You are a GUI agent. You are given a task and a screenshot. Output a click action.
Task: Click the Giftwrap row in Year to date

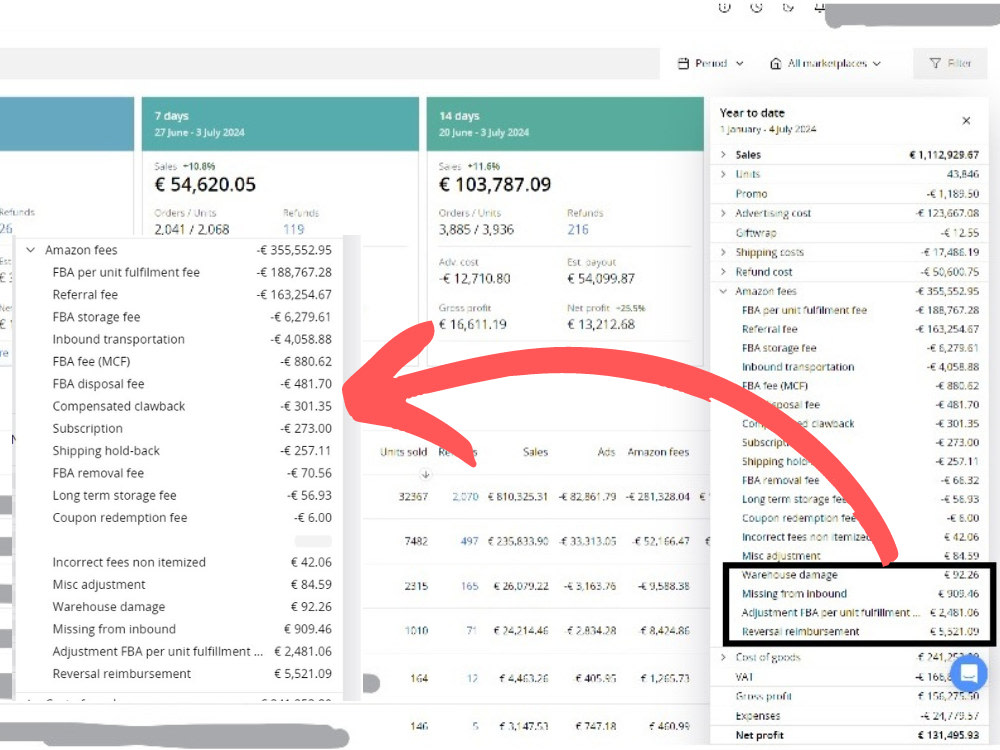[x=849, y=233]
